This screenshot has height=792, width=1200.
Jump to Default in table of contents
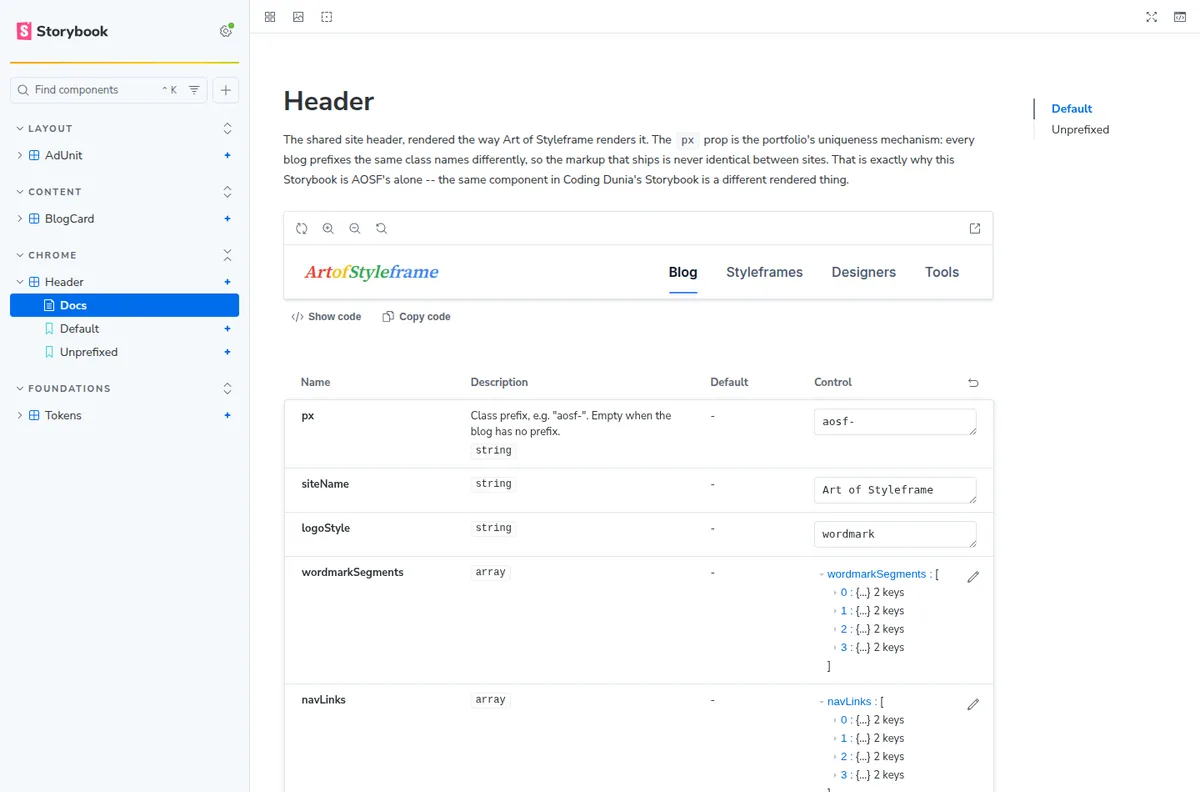coord(1072,109)
